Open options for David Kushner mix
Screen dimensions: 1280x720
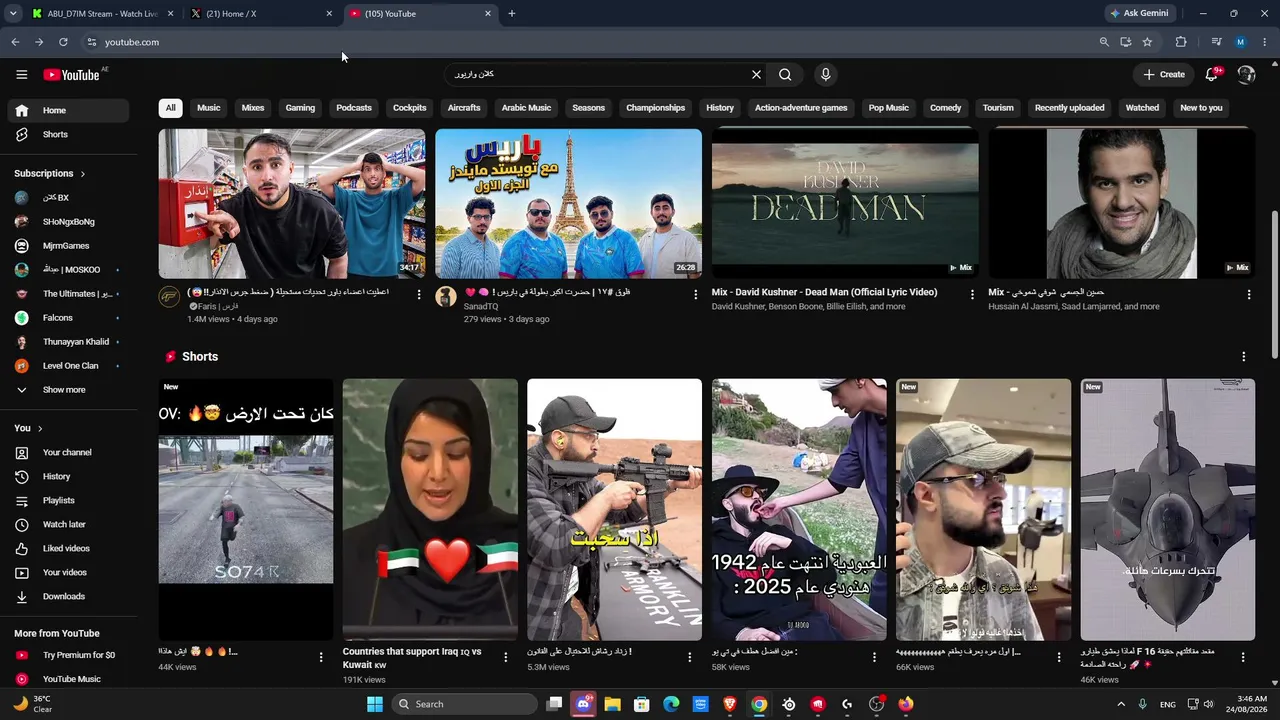coord(972,294)
